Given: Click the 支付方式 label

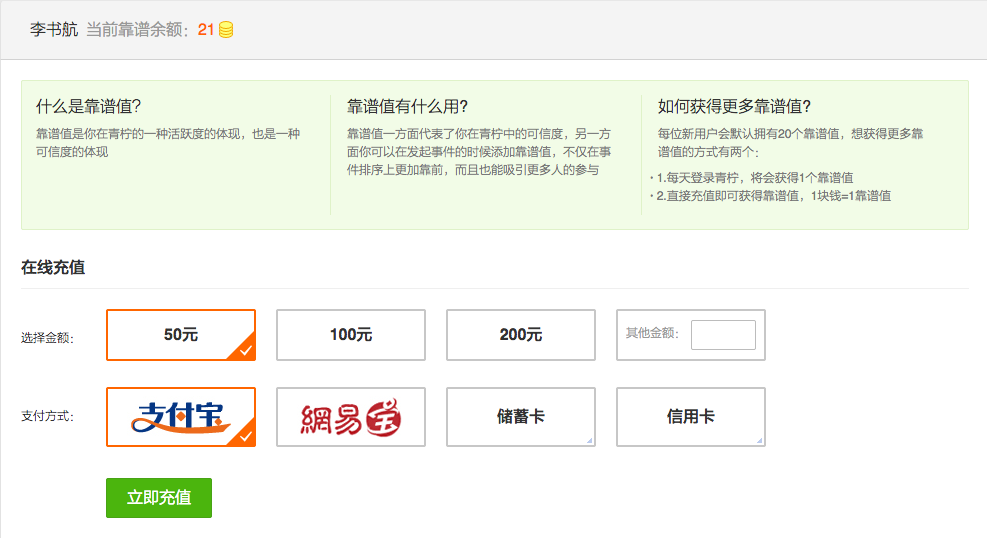Looking at the screenshot, I should (47, 416).
